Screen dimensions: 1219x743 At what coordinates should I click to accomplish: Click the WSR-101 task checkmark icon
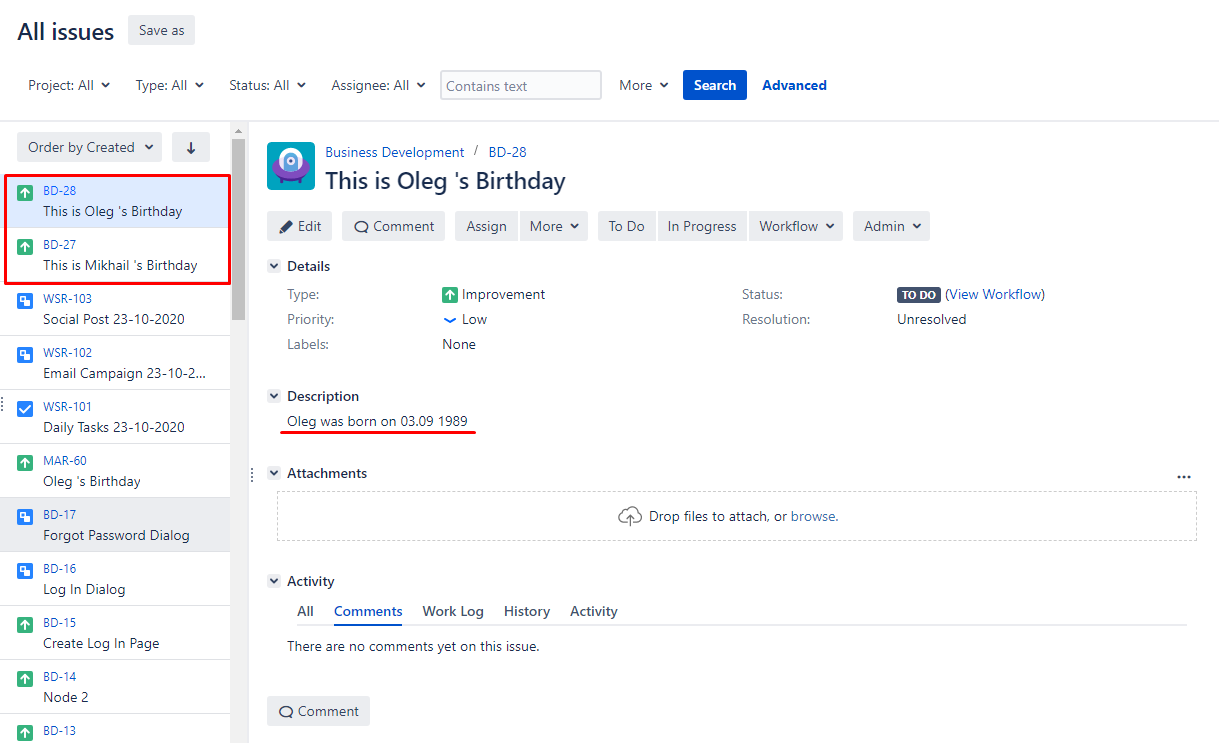(26, 408)
